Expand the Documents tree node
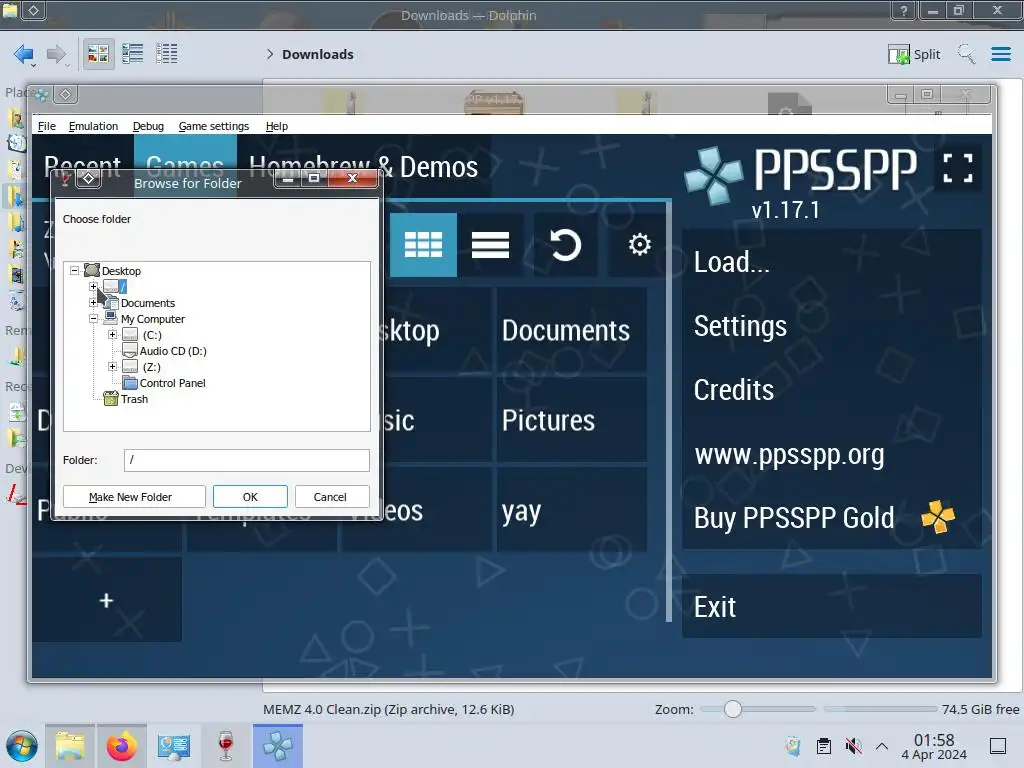Viewport: 1024px width, 768px height. (x=93, y=302)
